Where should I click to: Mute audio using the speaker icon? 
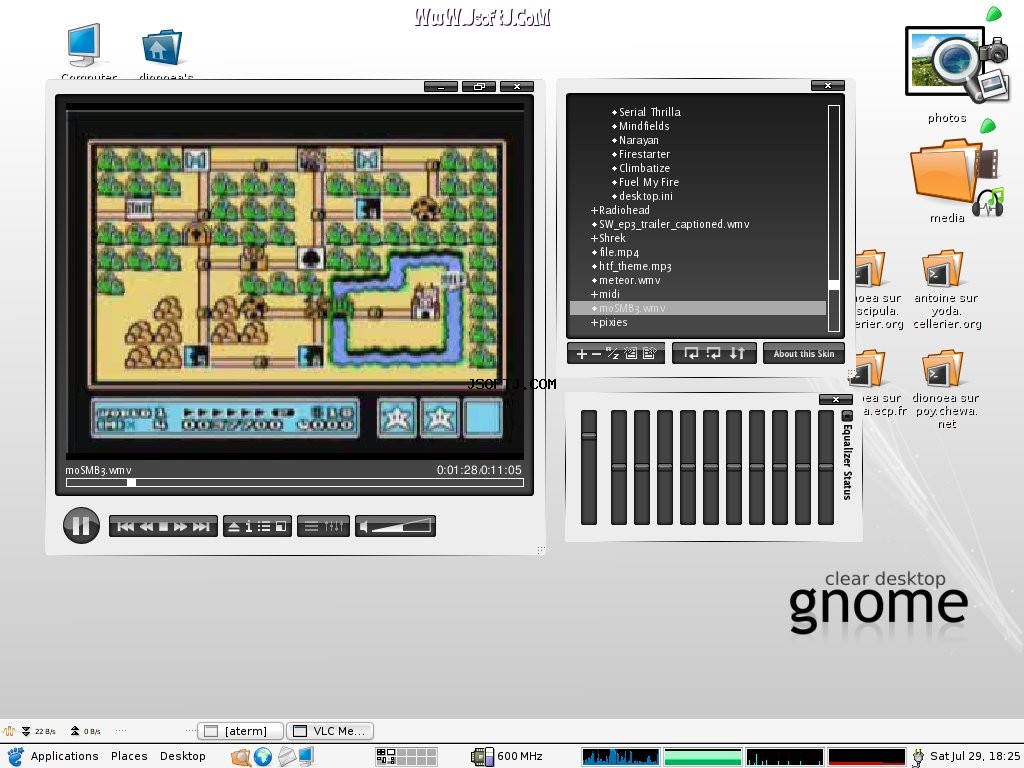[364, 526]
